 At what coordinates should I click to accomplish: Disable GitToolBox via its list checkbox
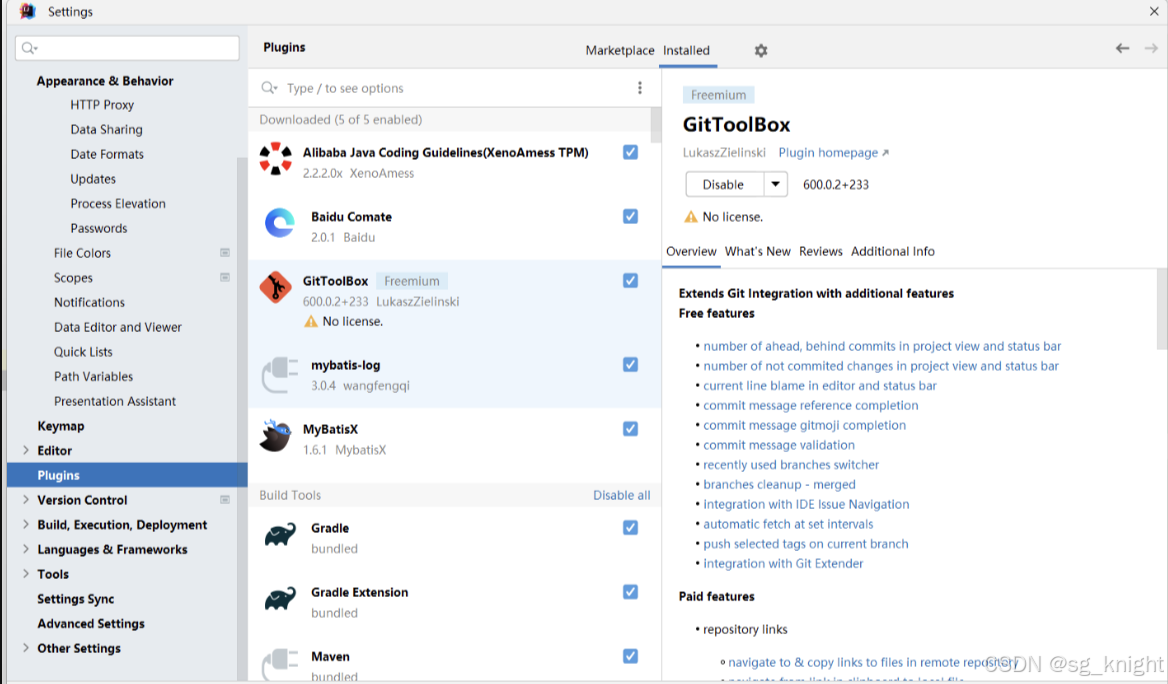630,280
